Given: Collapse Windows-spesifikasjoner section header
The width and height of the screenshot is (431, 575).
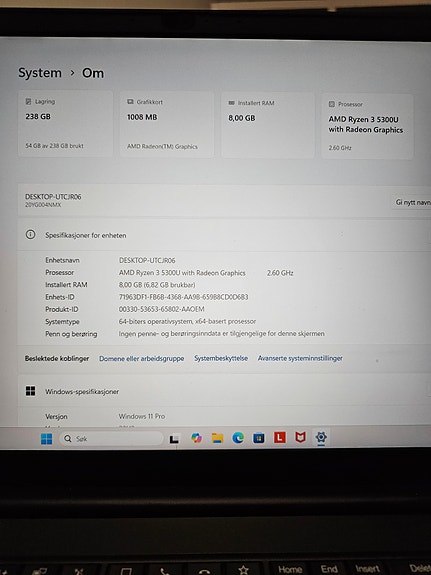Looking at the screenshot, I should click(224, 391).
